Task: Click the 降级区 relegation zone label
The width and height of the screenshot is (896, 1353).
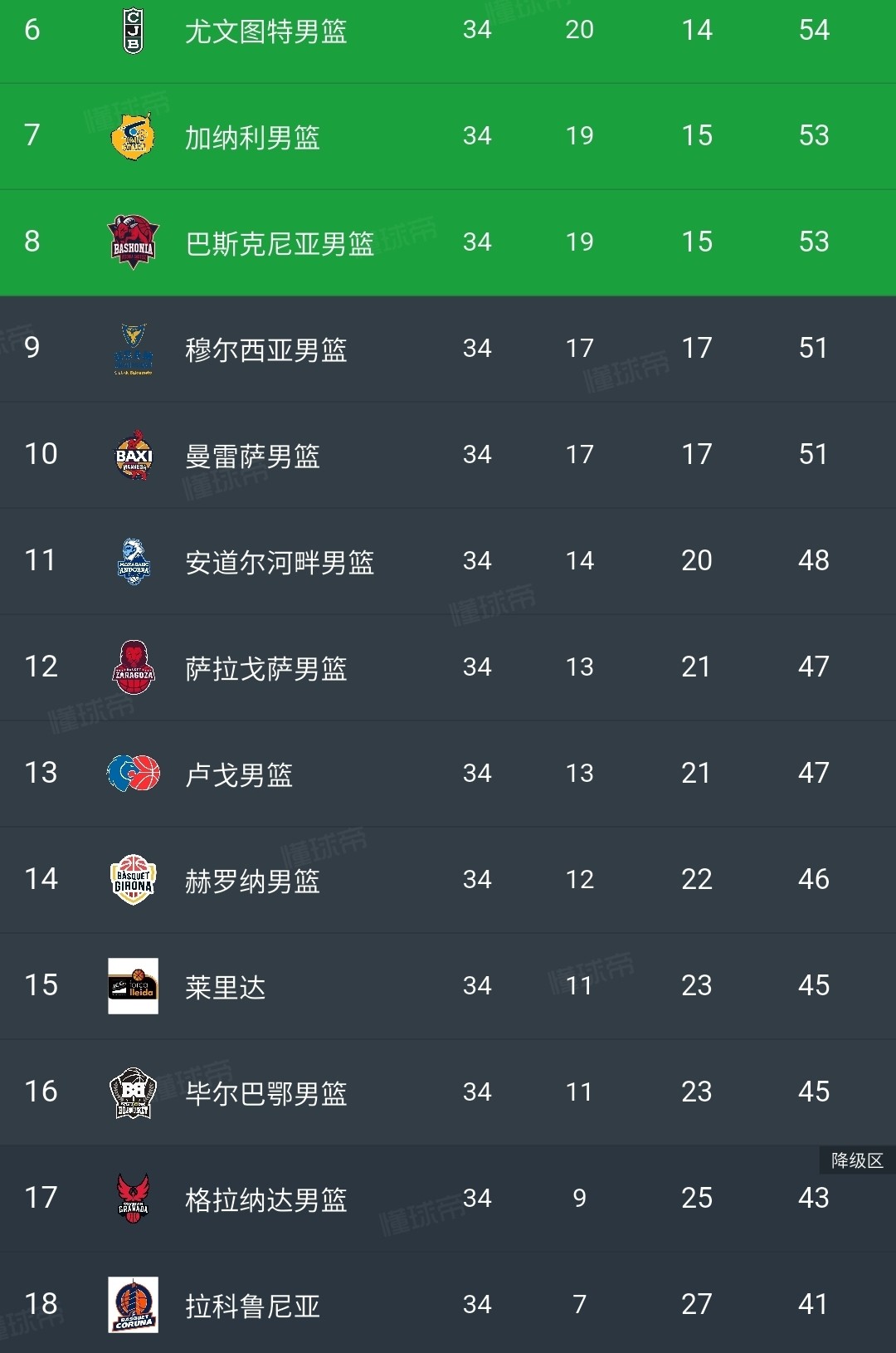Action: point(857,1160)
